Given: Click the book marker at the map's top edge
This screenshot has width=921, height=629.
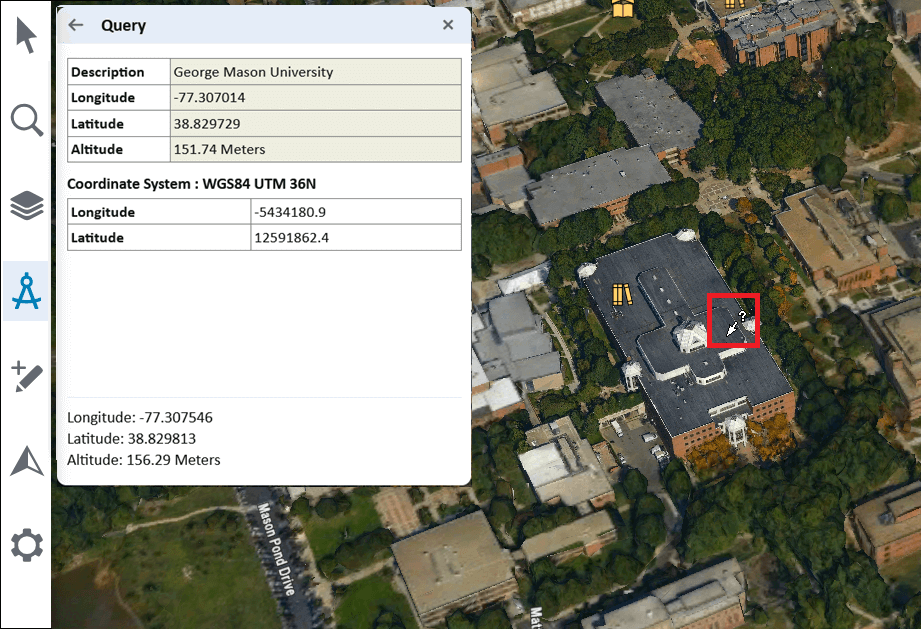Looking at the screenshot, I should click(623, 9).
